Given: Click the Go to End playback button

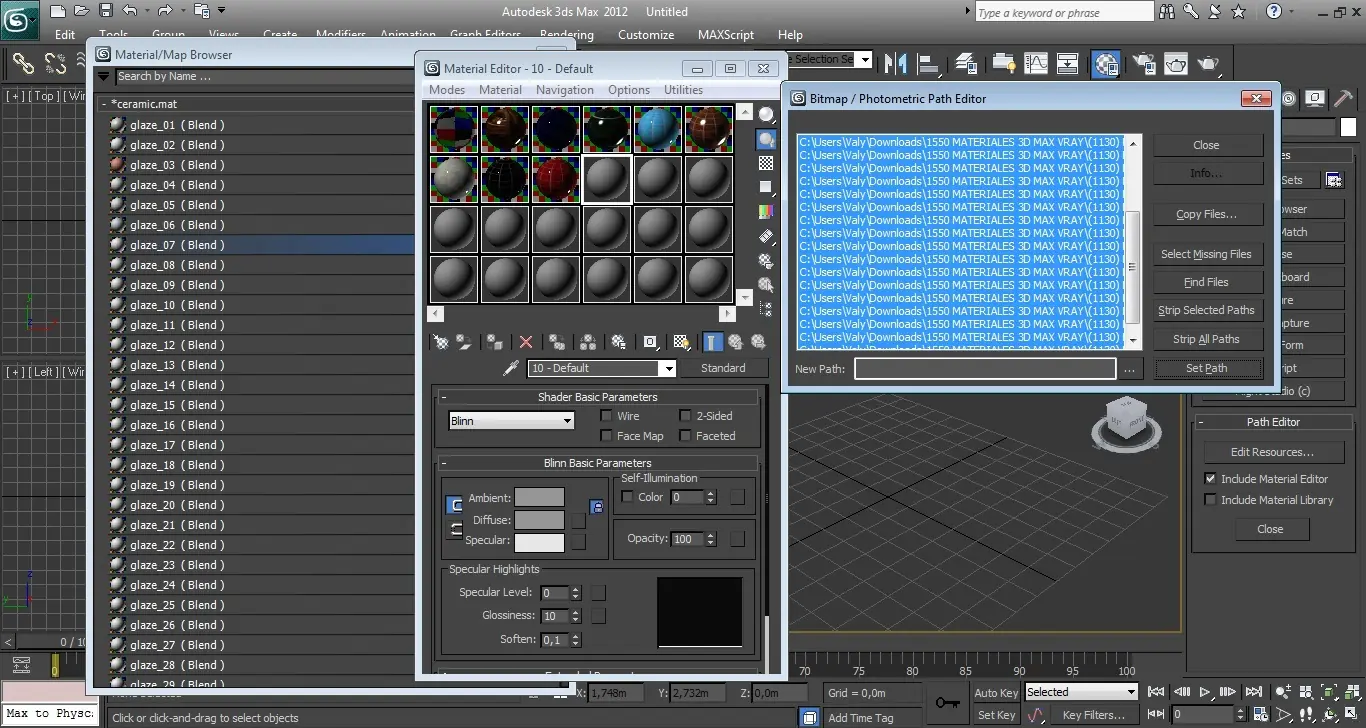Looking at the screenshot, I should pyautogui.click(x=1254, y=691).
